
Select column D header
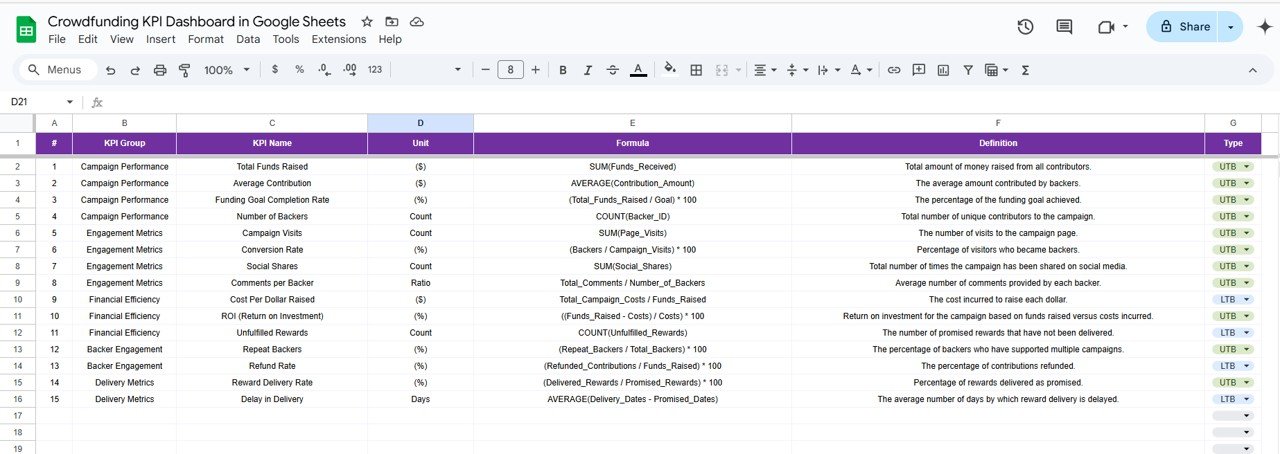click(420, 122)
